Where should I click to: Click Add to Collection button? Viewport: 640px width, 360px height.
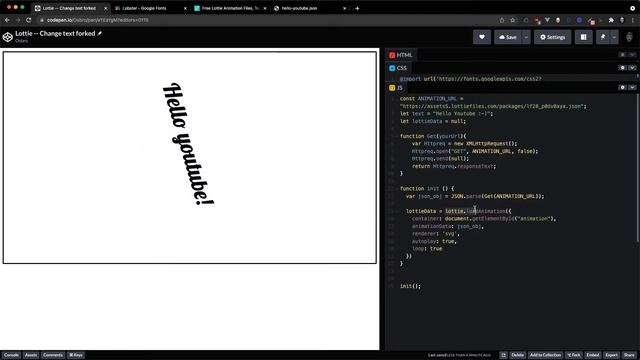545,355
